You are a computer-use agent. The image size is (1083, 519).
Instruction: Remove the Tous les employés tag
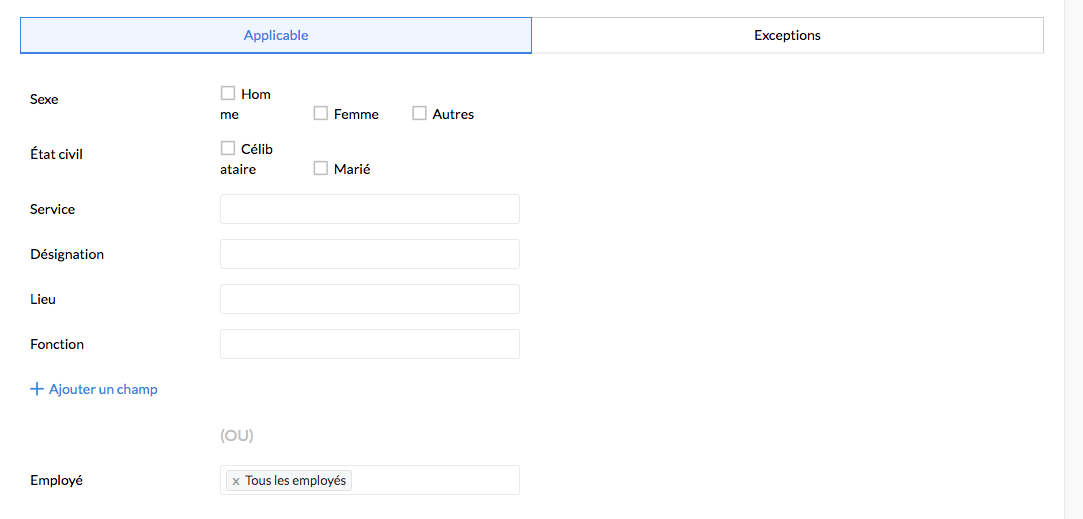(x=236, y=481)
